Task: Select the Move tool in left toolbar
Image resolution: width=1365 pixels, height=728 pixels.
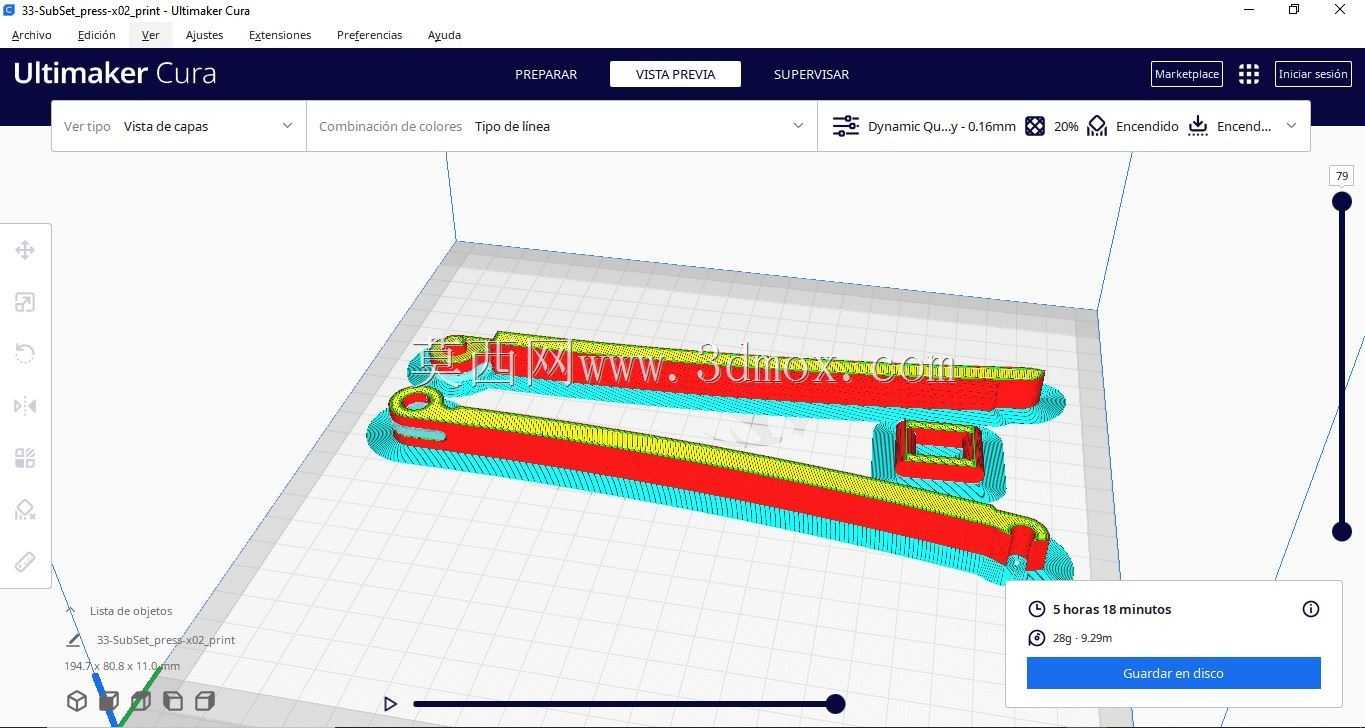Action: [25, 250]
